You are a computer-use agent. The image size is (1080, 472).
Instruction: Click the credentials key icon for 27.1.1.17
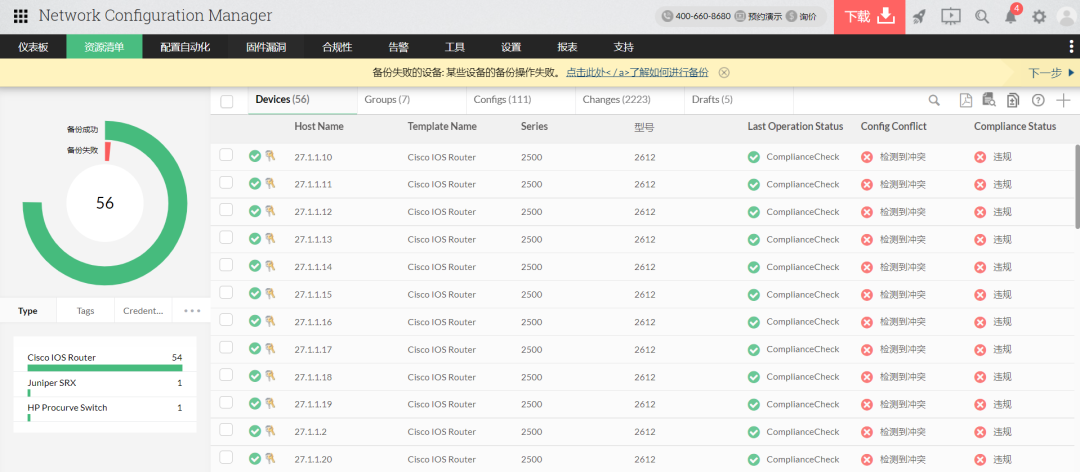click(x=270, y=349)
